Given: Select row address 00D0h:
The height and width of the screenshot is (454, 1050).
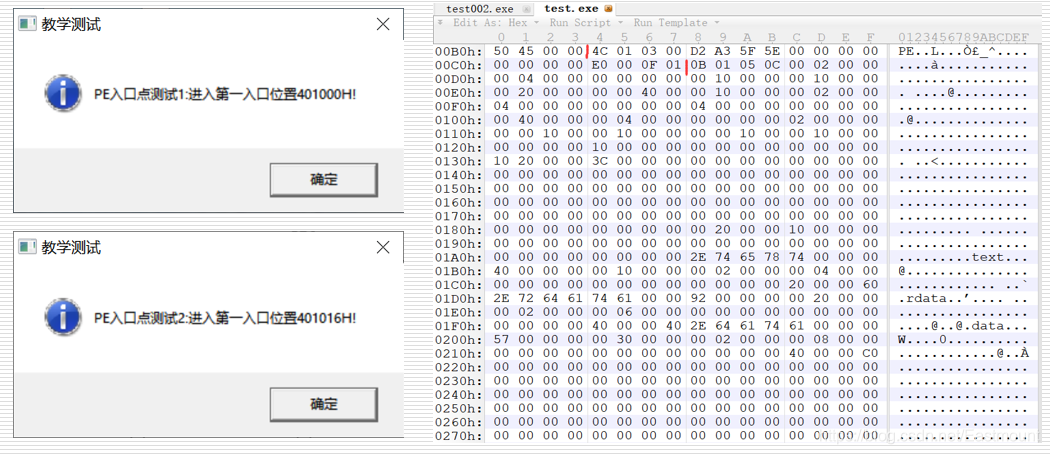Looking at the screenshot, I should 459,79.
